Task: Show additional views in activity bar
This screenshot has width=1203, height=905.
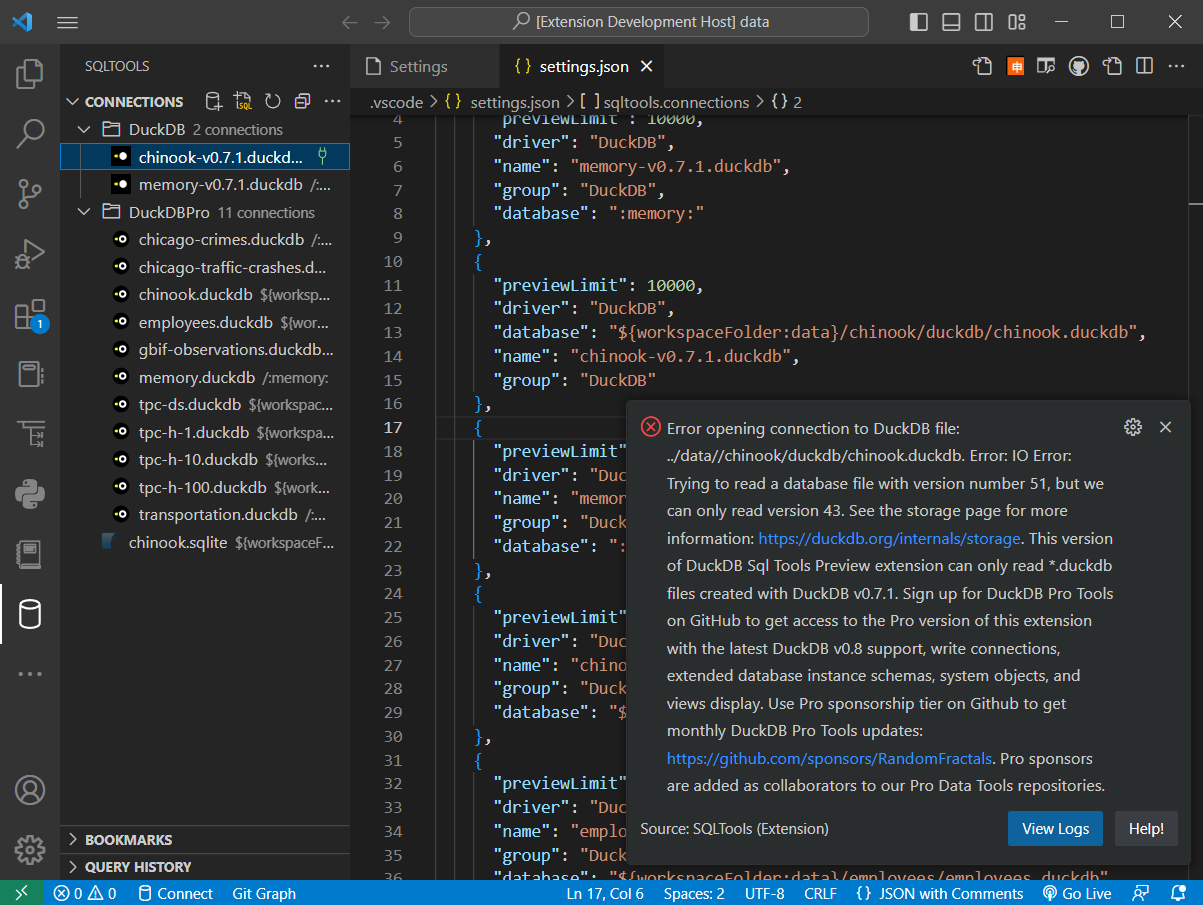Action: pos(30,674)
